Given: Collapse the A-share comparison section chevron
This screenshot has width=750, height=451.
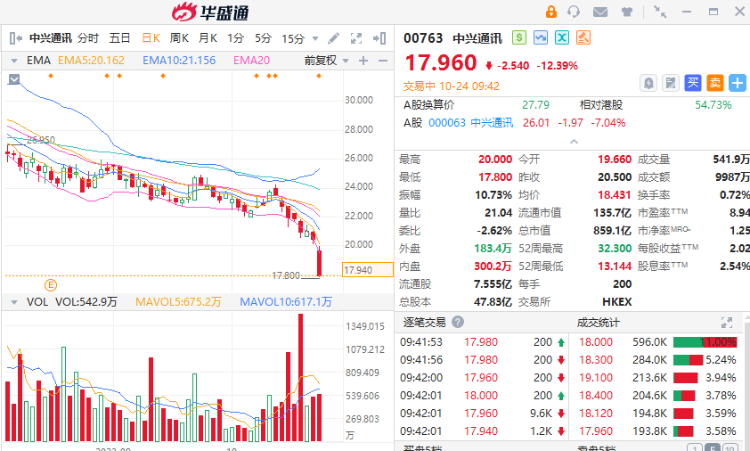Looking at the screenshot, I should pos(574,142).
